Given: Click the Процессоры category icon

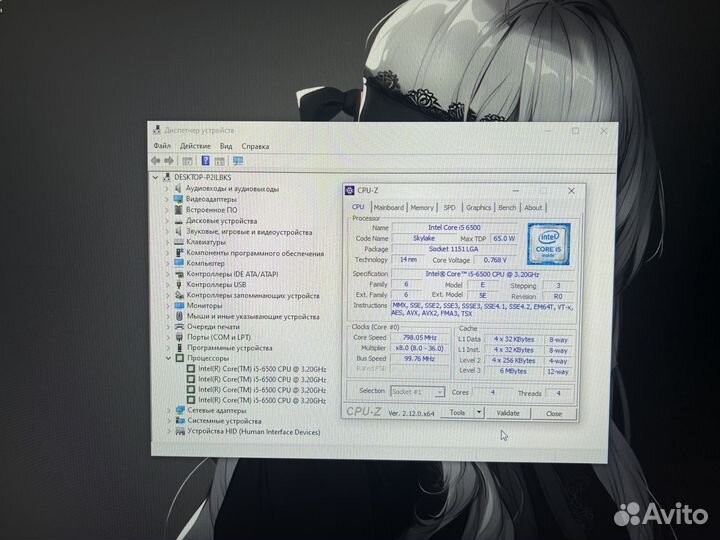Looking at the screenshot, I should point(180,358).
